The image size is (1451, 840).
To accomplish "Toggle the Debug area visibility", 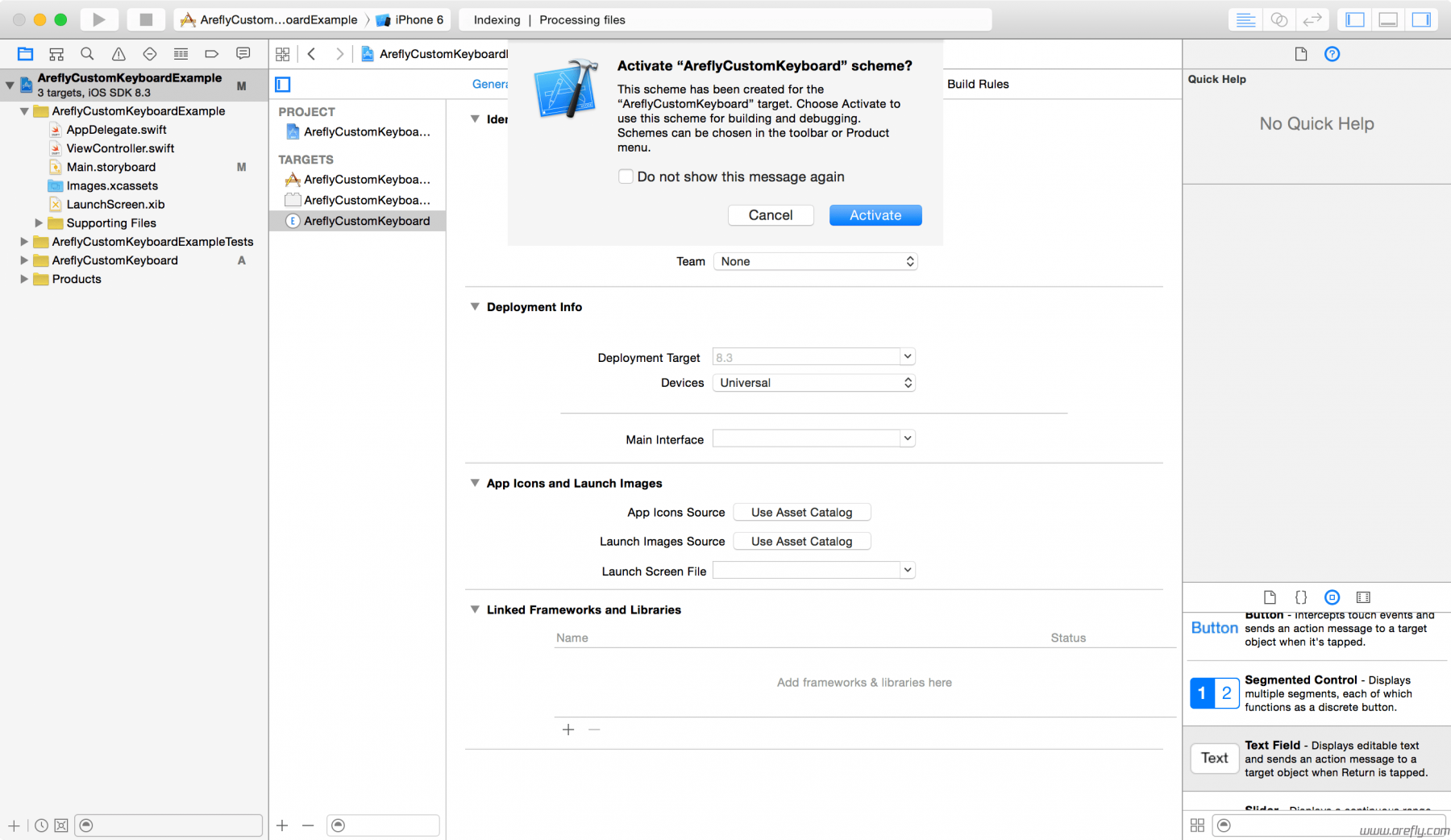I will [1388, 19].
